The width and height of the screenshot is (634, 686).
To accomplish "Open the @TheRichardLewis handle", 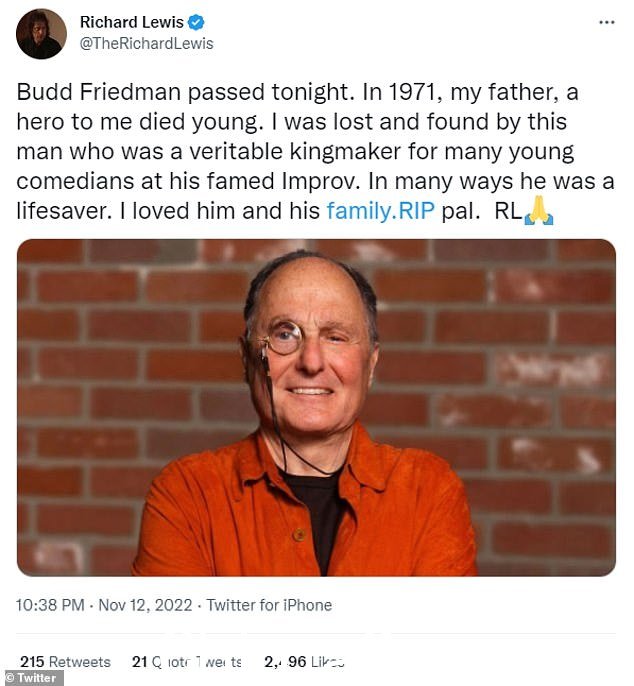I will (147, 43).
